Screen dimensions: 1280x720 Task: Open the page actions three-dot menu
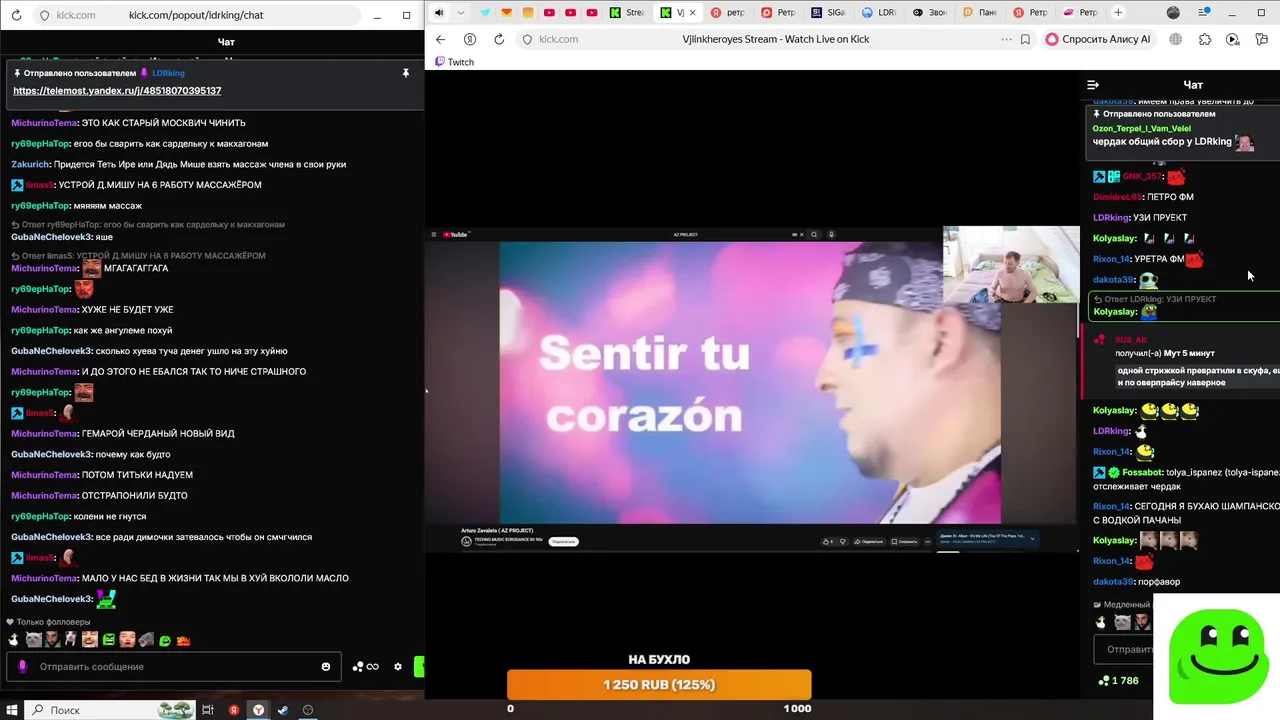1006,39
